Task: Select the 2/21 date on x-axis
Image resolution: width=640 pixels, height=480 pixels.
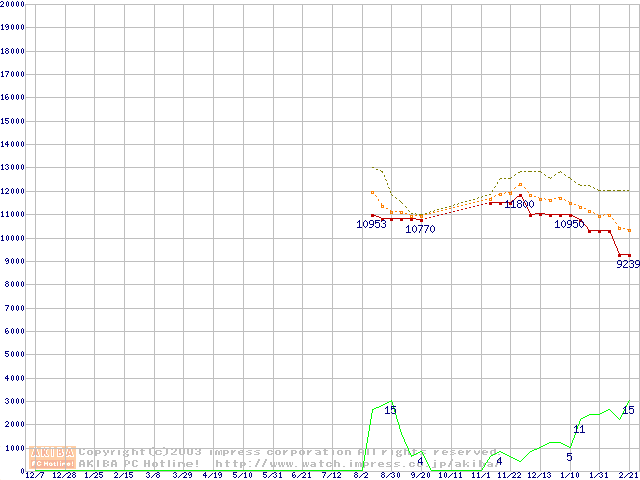Action: [627, 475]
